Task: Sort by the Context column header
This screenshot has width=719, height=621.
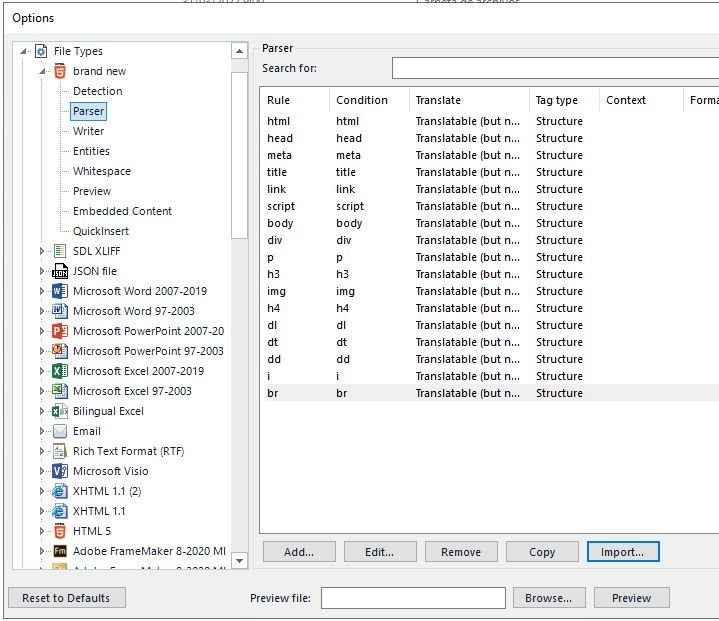Action: tap(641, 100)
